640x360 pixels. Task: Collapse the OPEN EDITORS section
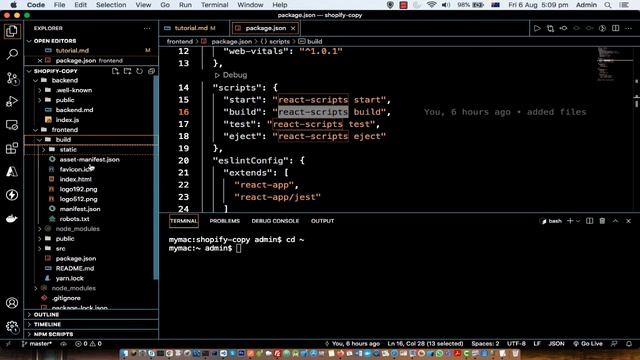[x=29, y=41]
